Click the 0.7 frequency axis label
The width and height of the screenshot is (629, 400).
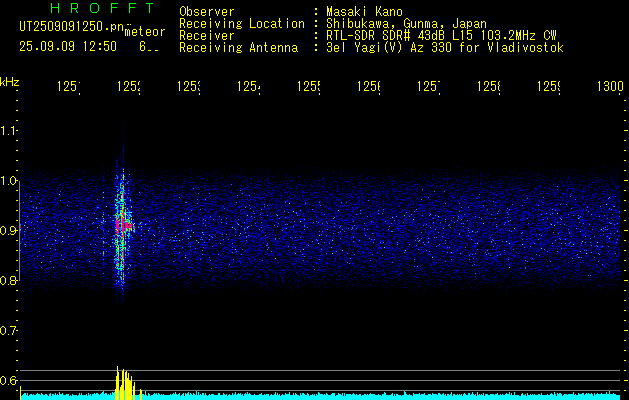[x=9, y=331]
